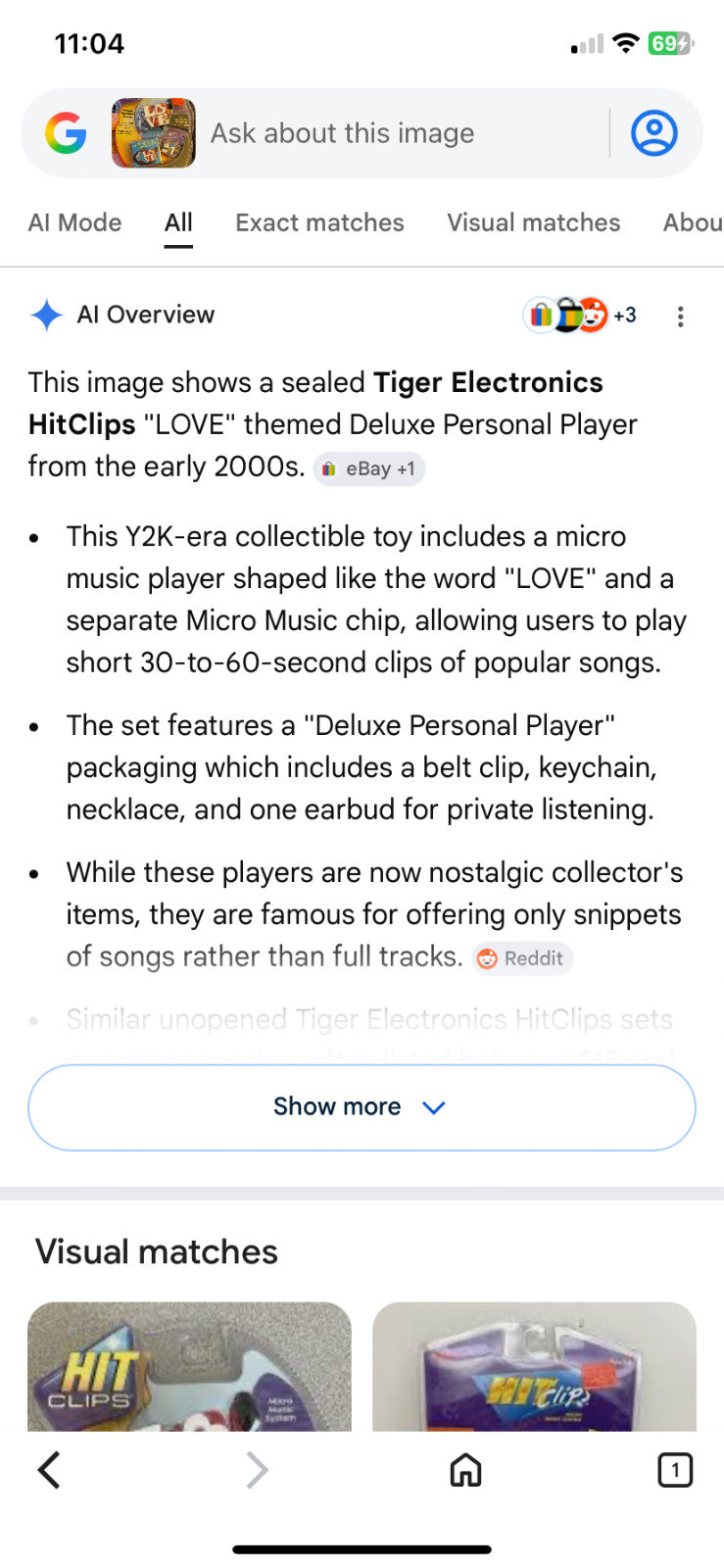Open the tab switcher showing 1
724x1568 pixels.
click(675, 1470)
